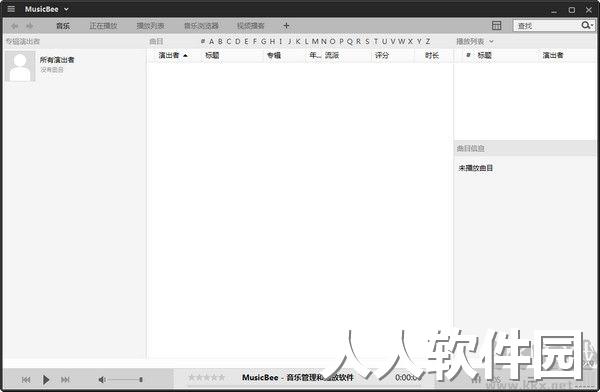Click the 标题 header in playlist panel
This screenshot has width=600, height=392.
(x=484, y=56)
